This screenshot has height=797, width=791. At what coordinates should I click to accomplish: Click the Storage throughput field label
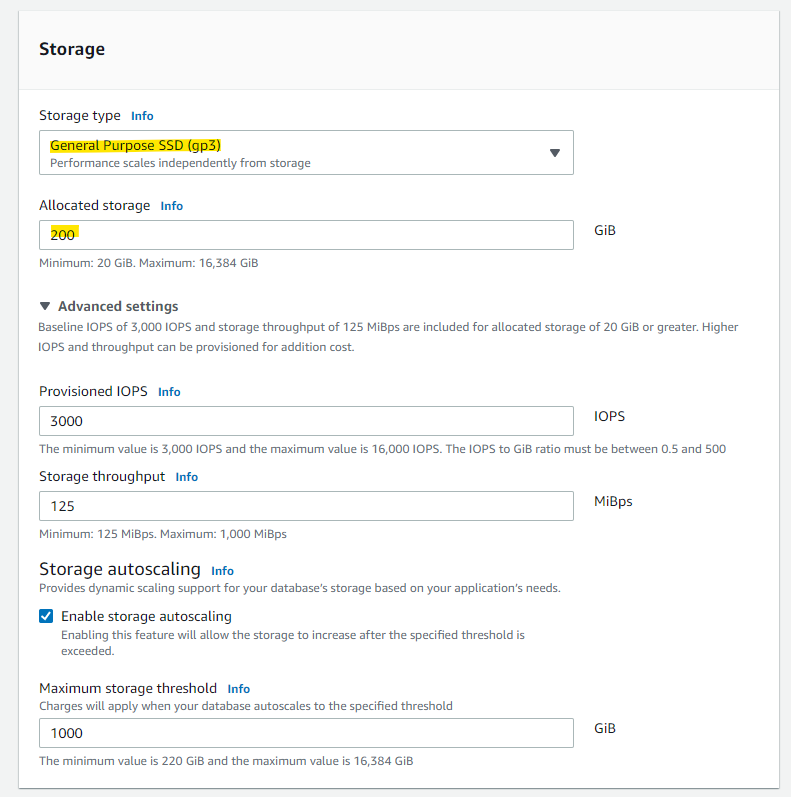pos(102,477)
